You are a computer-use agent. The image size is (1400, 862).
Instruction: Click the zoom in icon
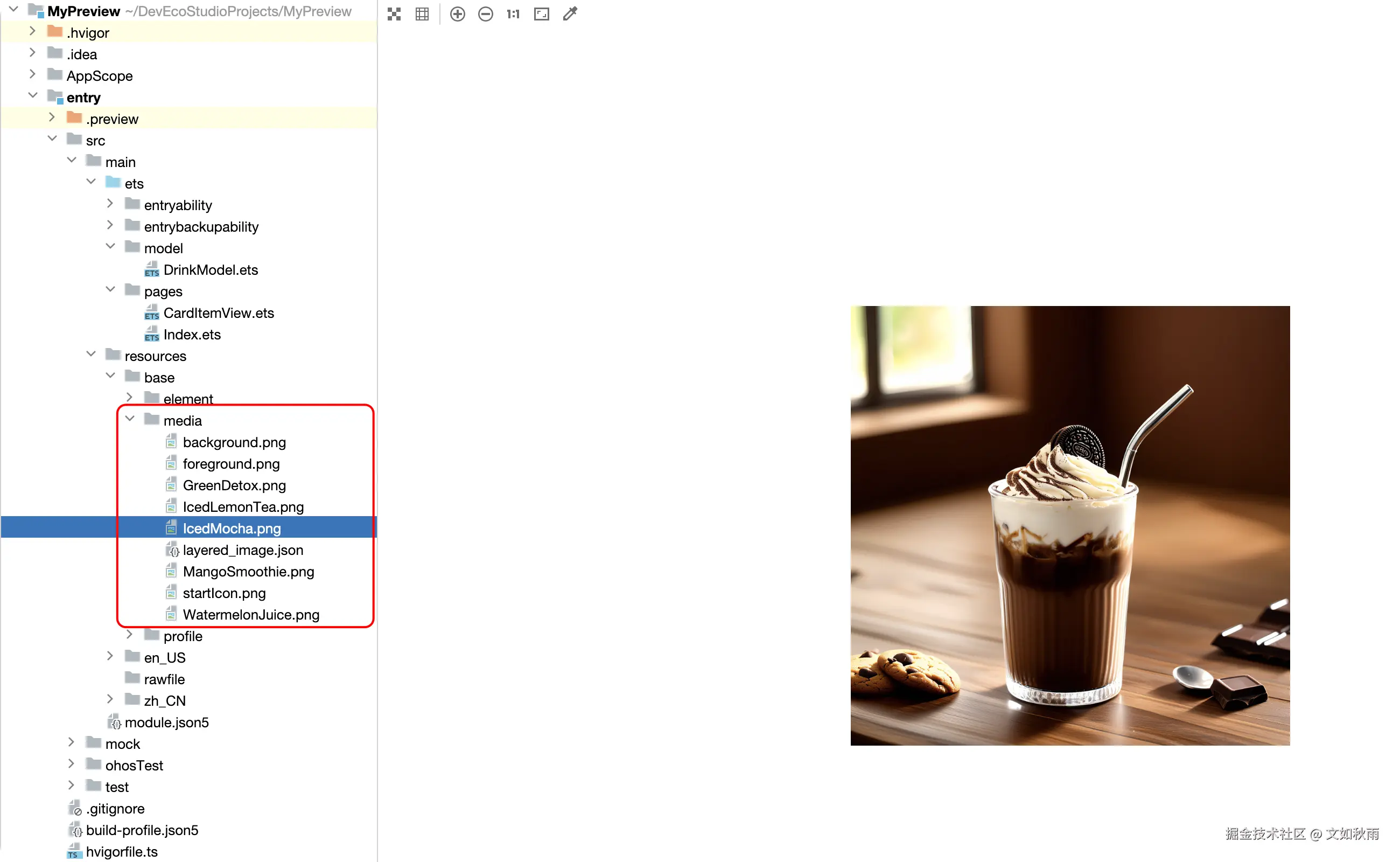pos(458,13)
